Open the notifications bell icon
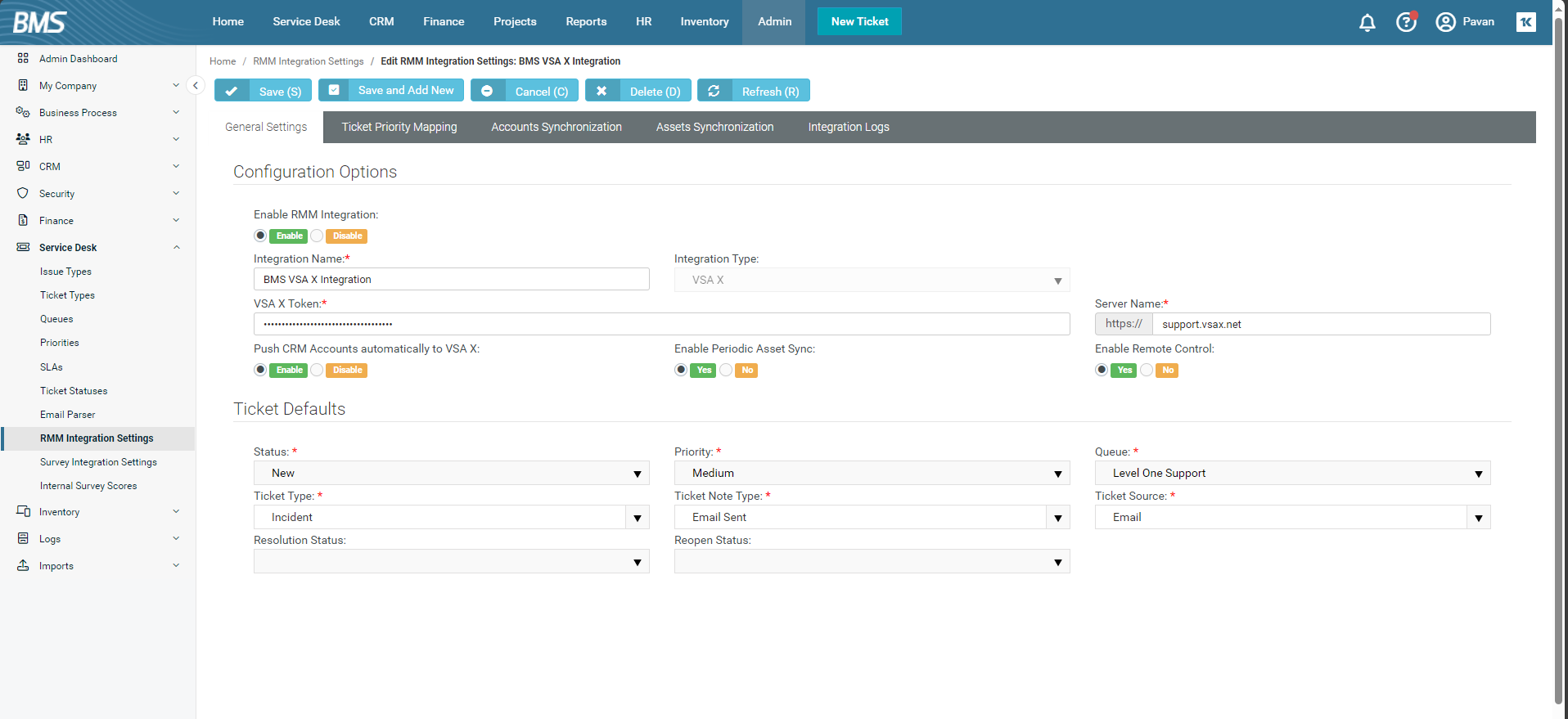The image size is (1568, 719). (1367, 22)
